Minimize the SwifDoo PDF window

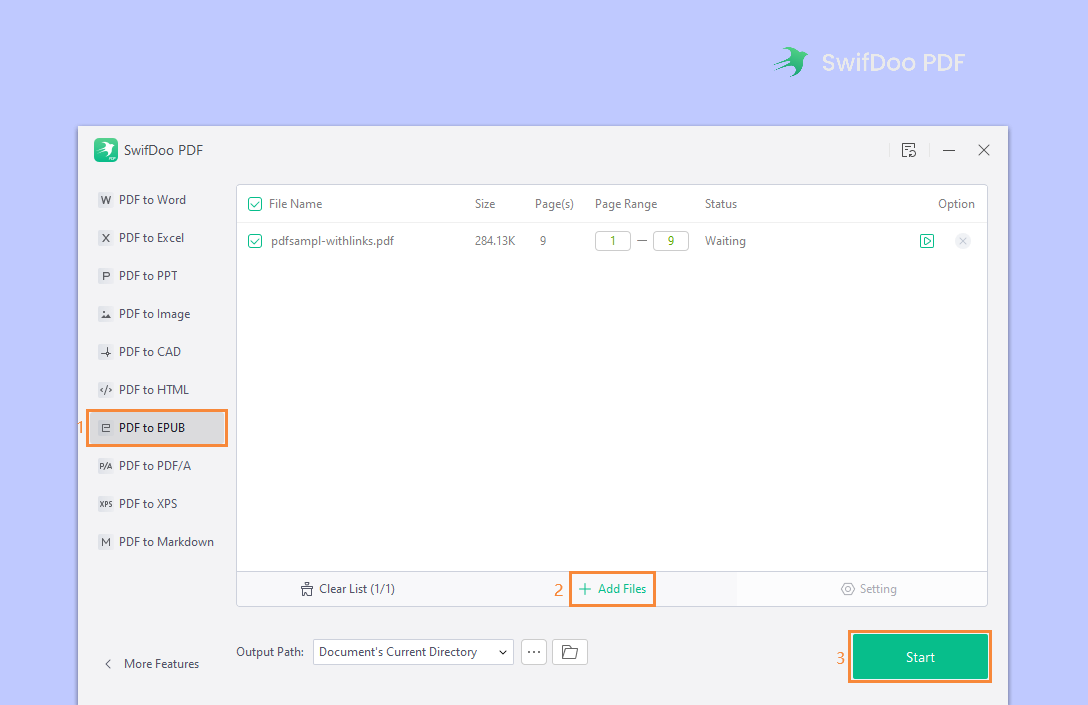949,150
